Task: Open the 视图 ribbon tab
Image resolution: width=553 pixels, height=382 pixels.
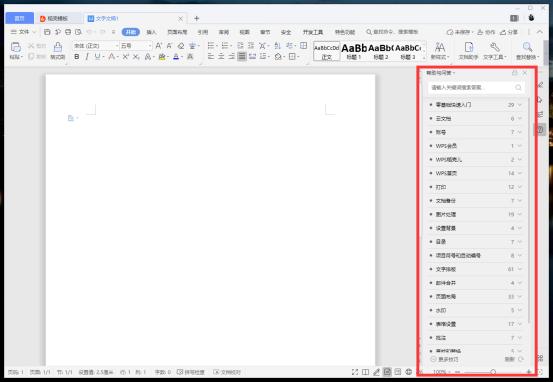Action: point(244,32)
